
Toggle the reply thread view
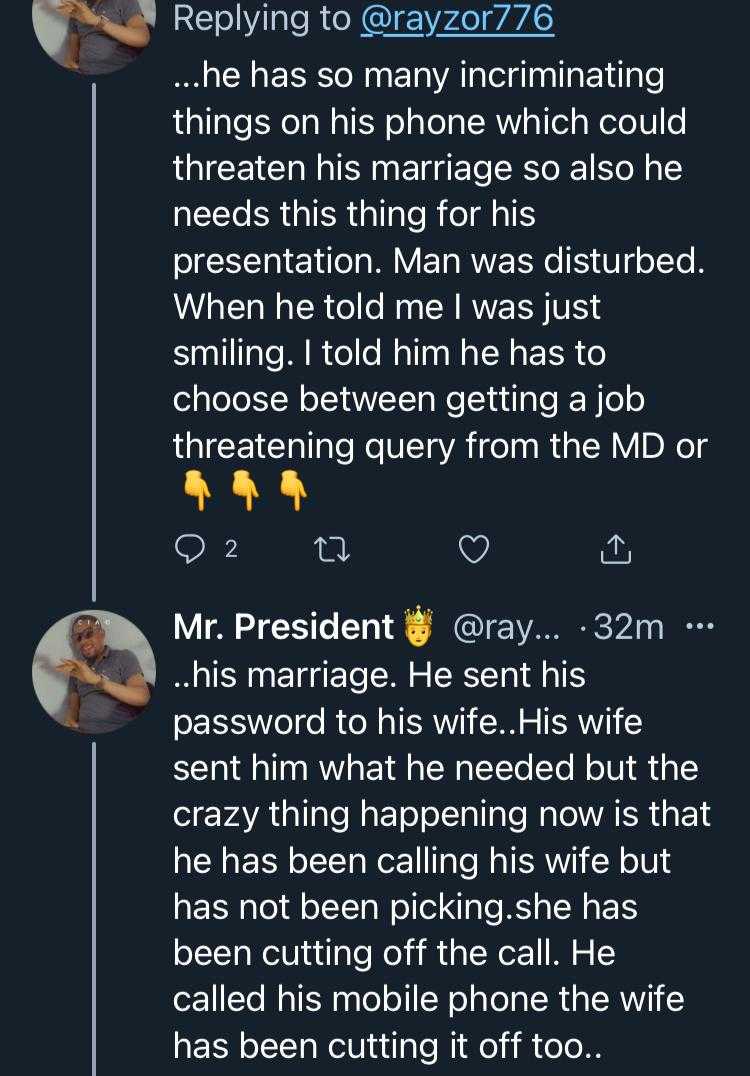point(191,548)
